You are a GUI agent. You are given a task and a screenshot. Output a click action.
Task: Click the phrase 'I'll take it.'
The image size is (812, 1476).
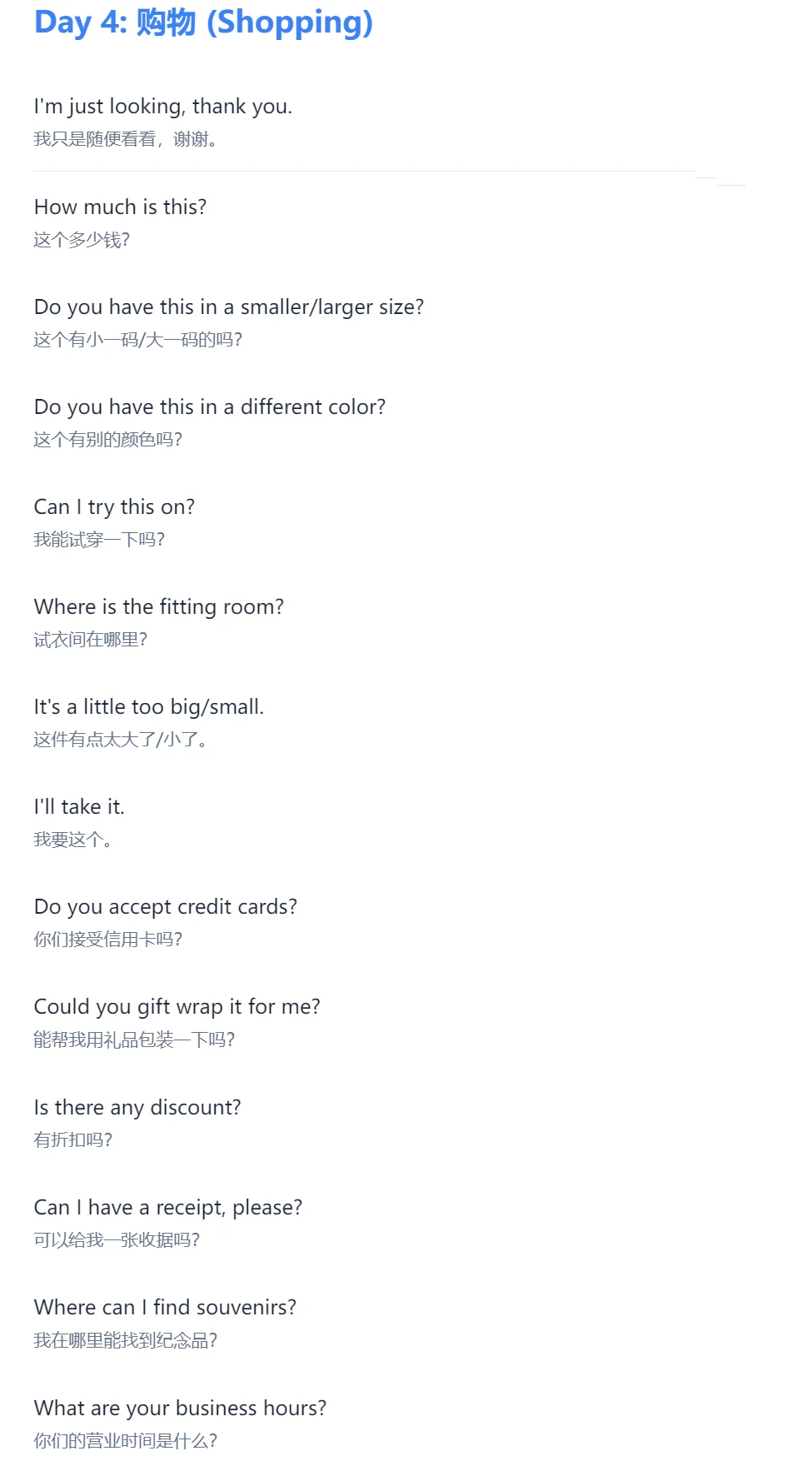click(x=79, y=806)
